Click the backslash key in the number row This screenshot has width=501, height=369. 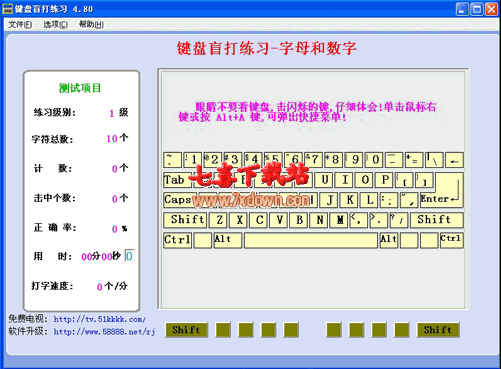point(434,160)
